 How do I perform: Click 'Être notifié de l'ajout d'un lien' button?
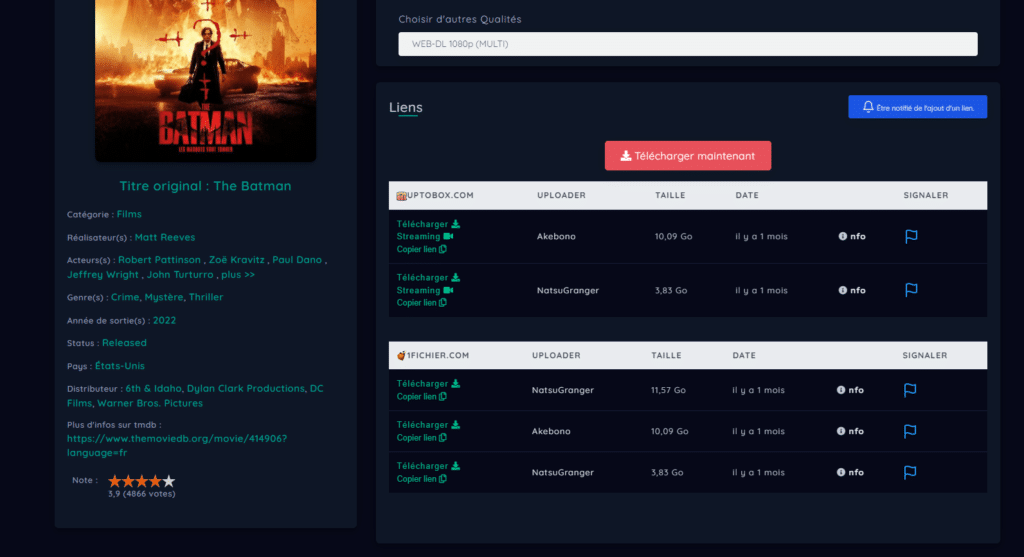[x=918, y=107]
